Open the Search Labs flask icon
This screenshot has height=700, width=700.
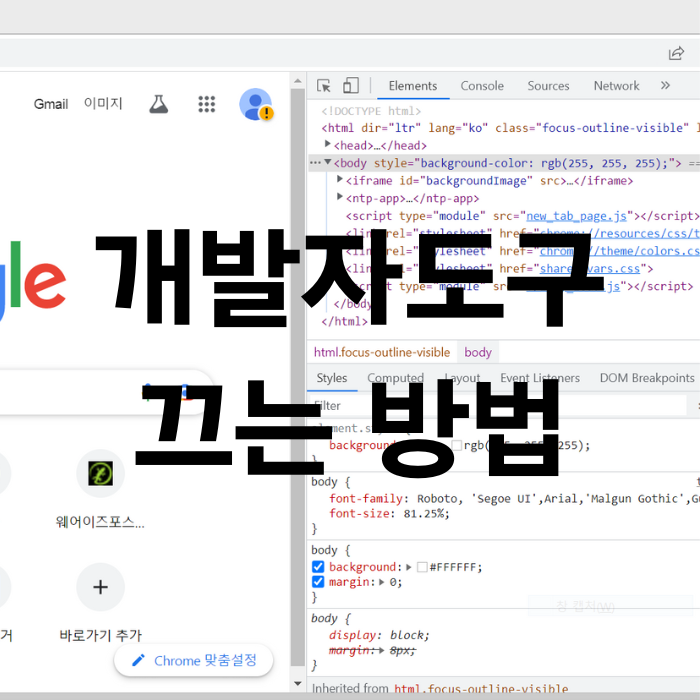pos(158,104)
